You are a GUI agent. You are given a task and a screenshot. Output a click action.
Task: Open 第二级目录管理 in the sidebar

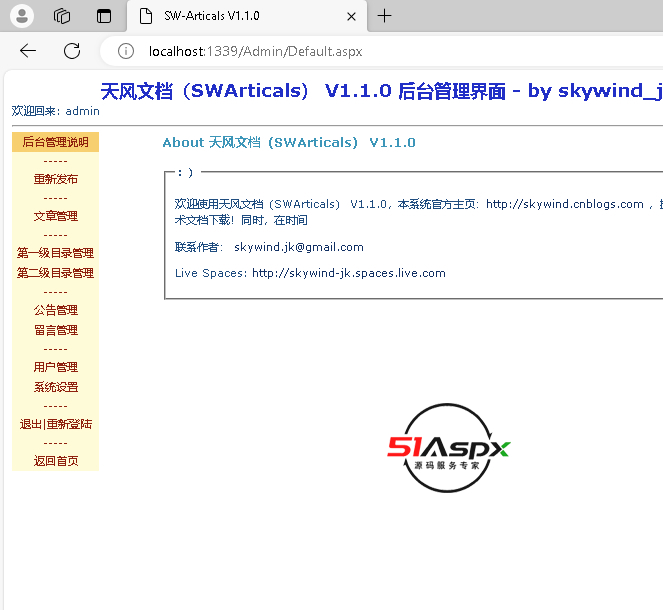[55, 273]
